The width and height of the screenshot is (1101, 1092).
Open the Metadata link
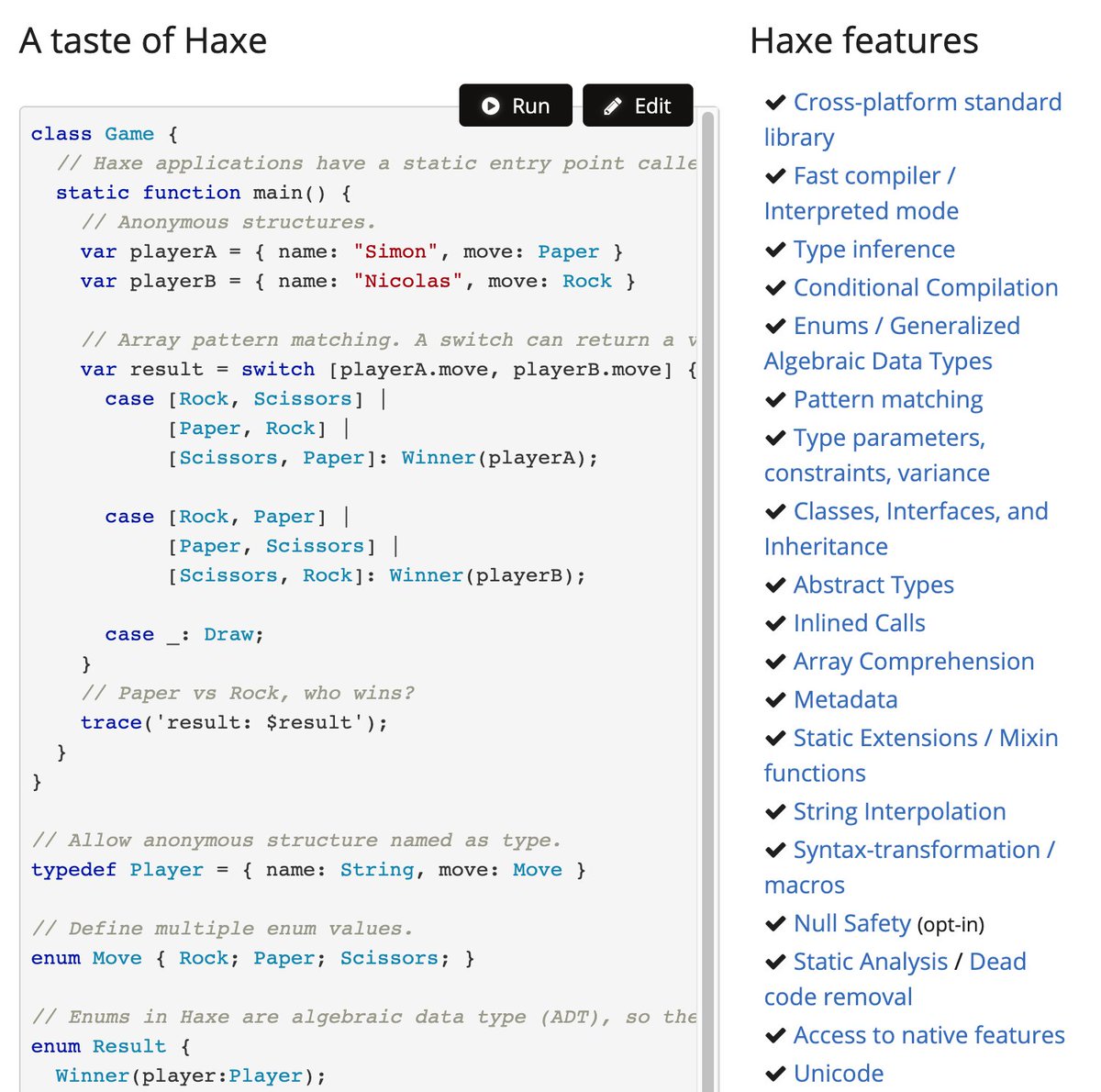pos(846,699)
